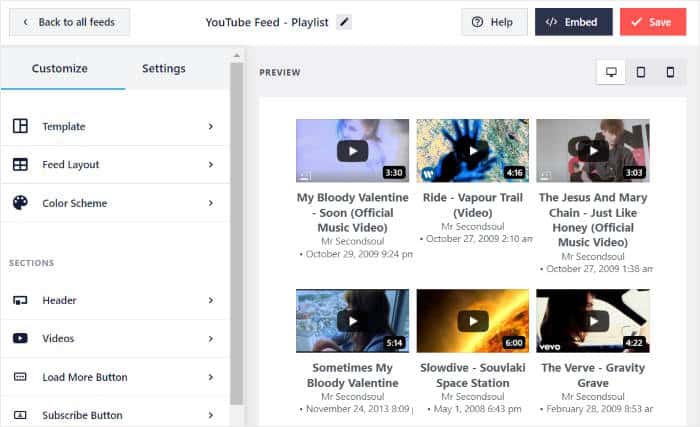Expand the Template option chevron

[x=211, y=126]
